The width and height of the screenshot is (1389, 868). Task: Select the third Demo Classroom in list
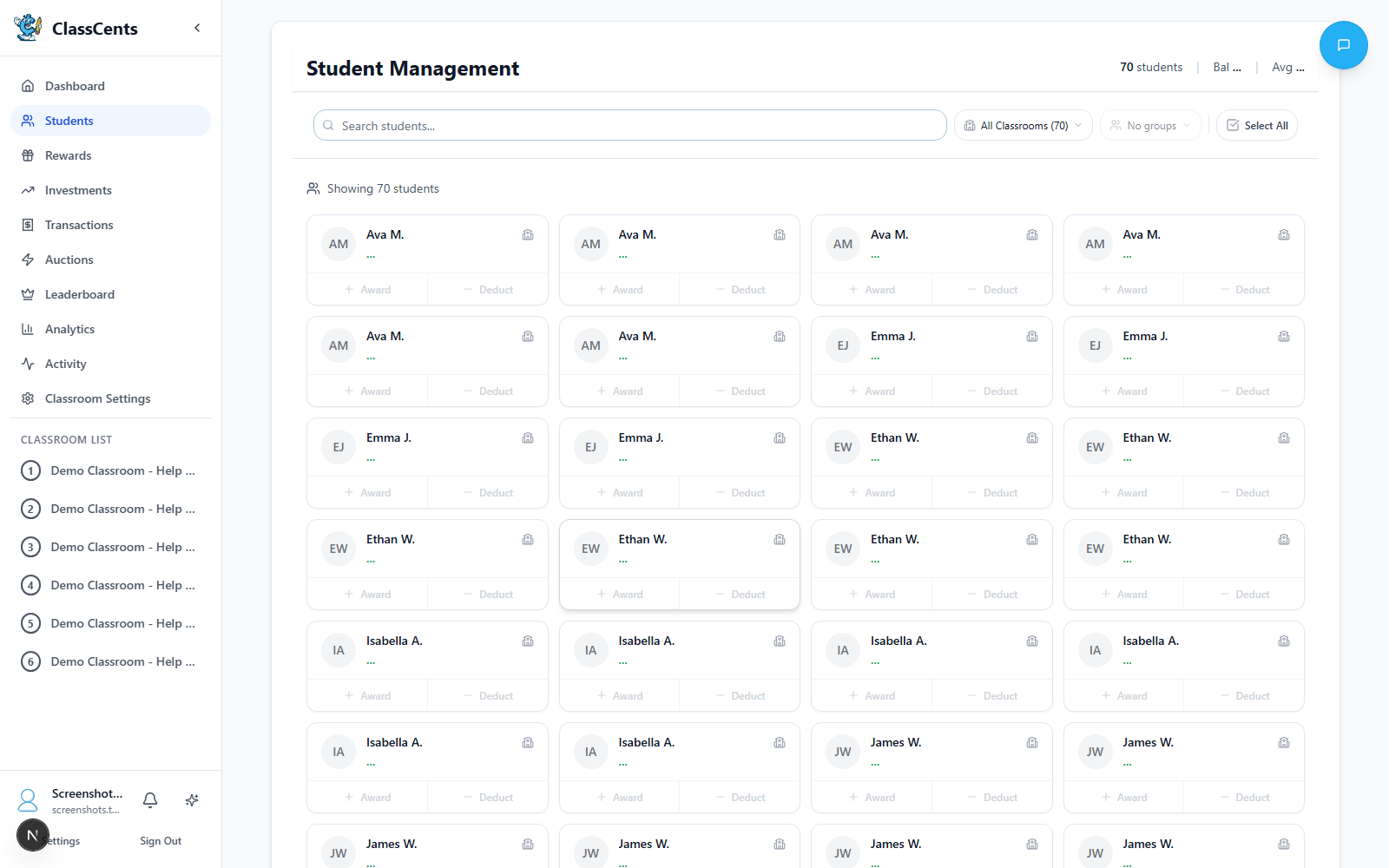[x=110, y=547]
